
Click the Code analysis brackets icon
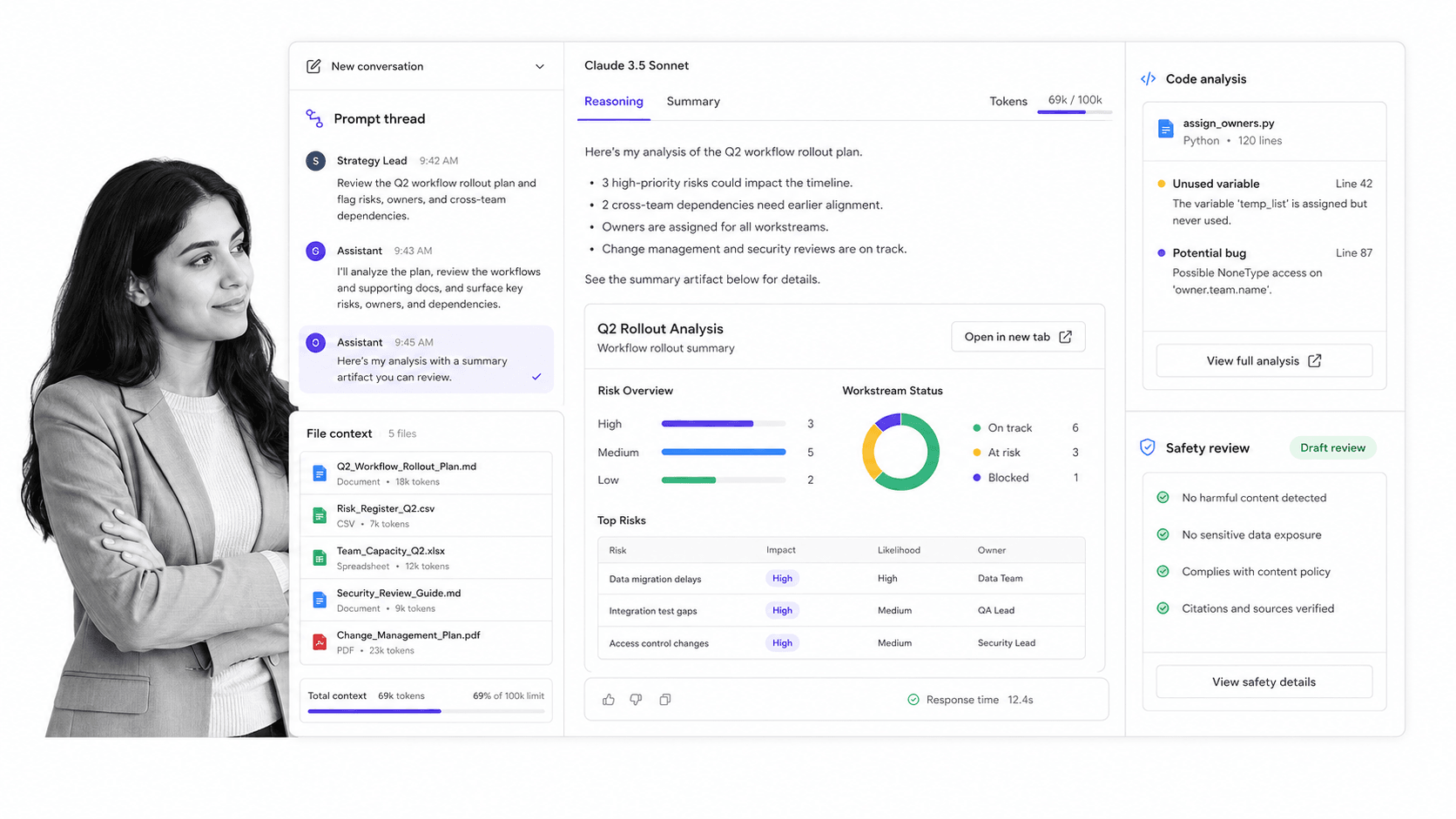click(1149, 79)
